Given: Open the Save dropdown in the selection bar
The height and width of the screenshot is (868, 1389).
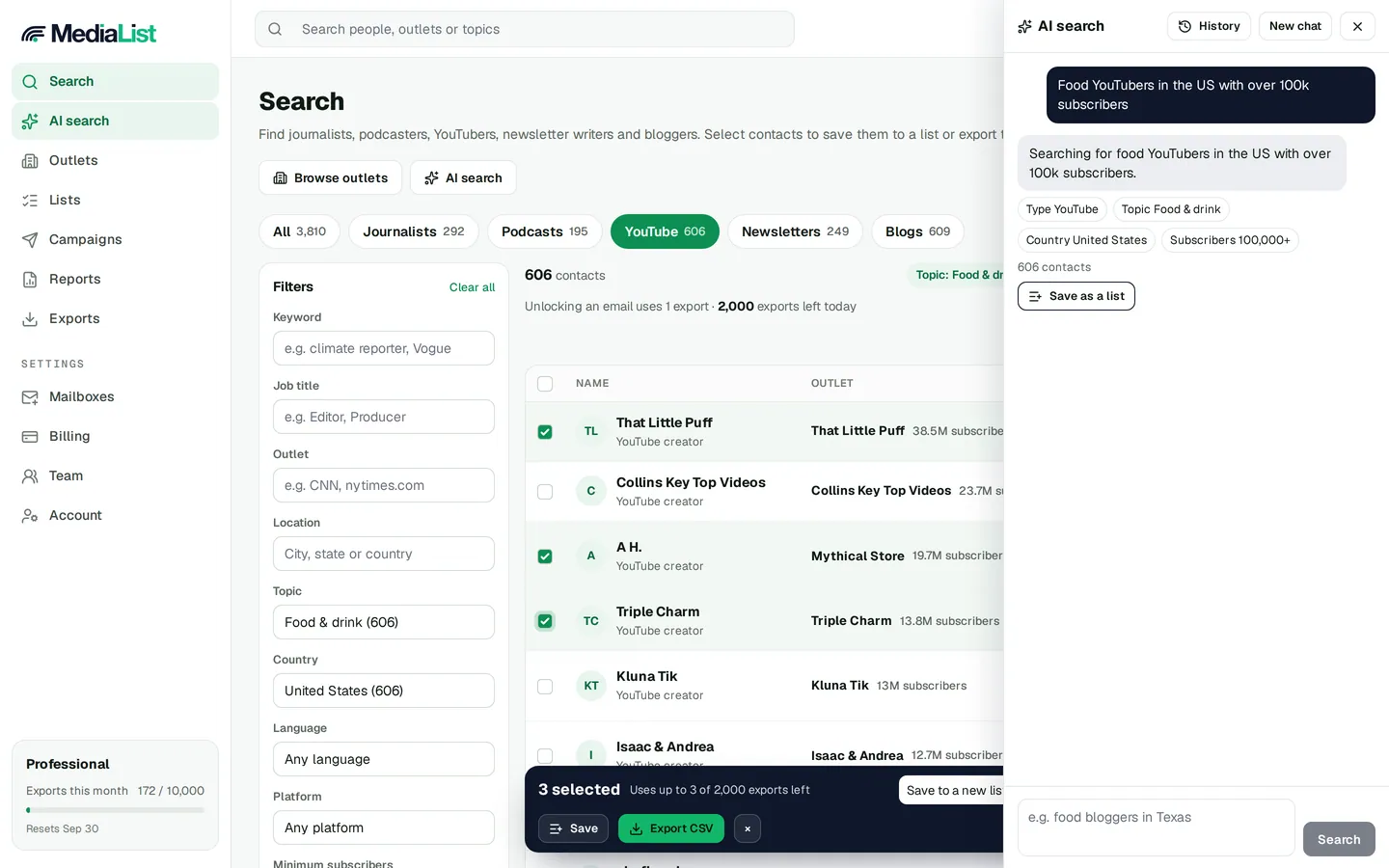Looking at the screenshot, I should pos(573,828).
